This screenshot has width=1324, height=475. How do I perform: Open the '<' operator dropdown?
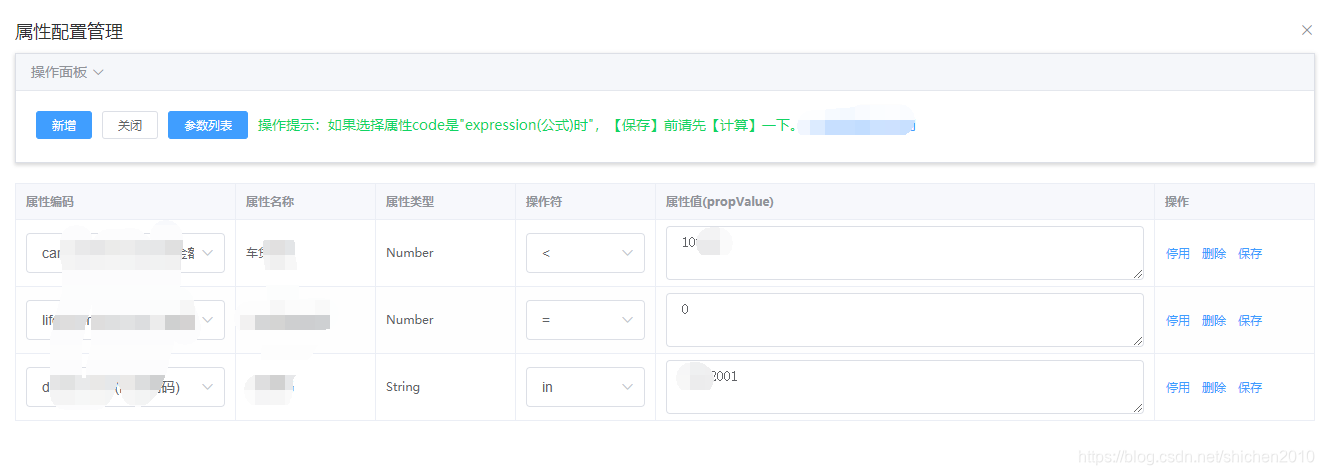pyautogui.click(x=585, y=253)
